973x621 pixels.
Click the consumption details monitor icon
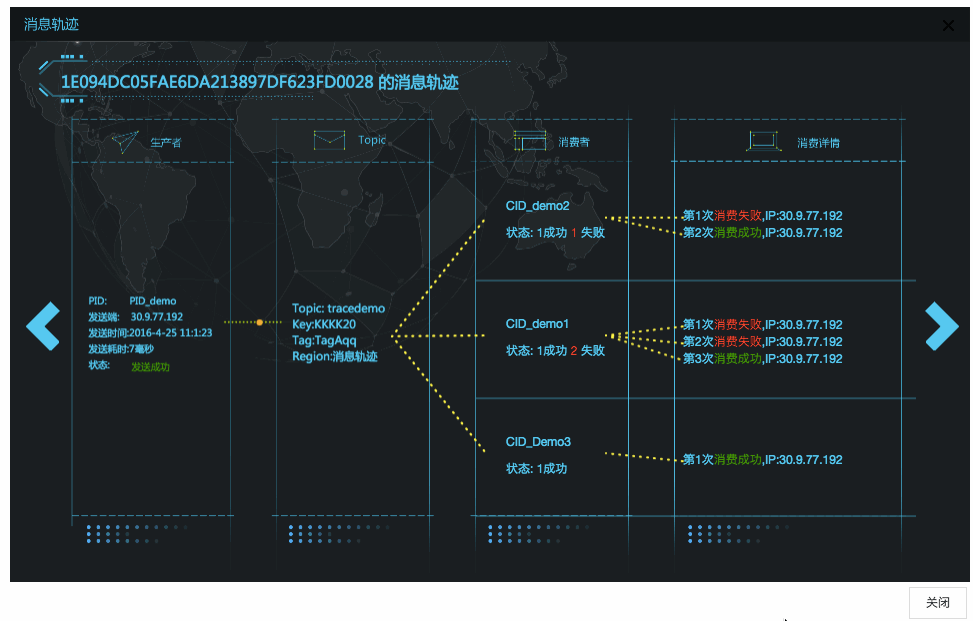click(x=763, y=141)
